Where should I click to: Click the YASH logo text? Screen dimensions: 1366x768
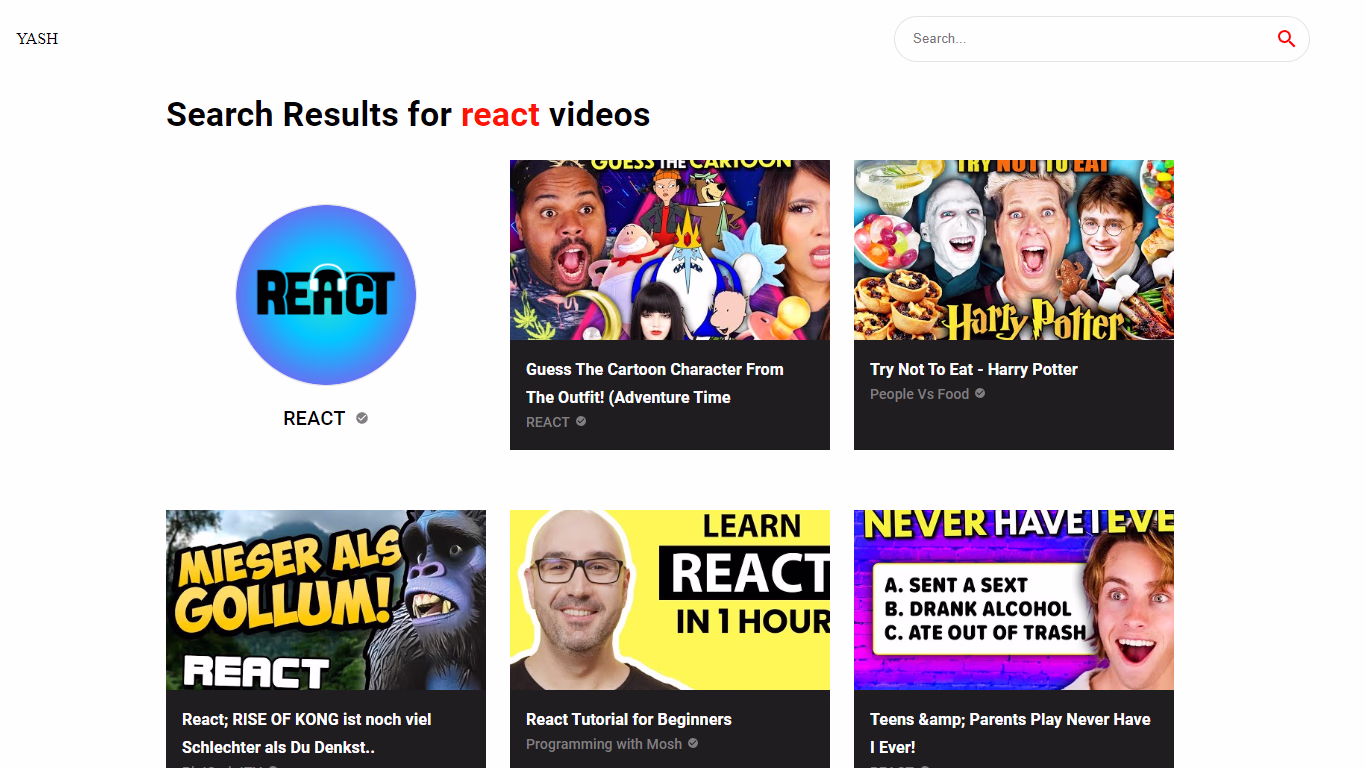pyautogui.click(x=37, y=39)
